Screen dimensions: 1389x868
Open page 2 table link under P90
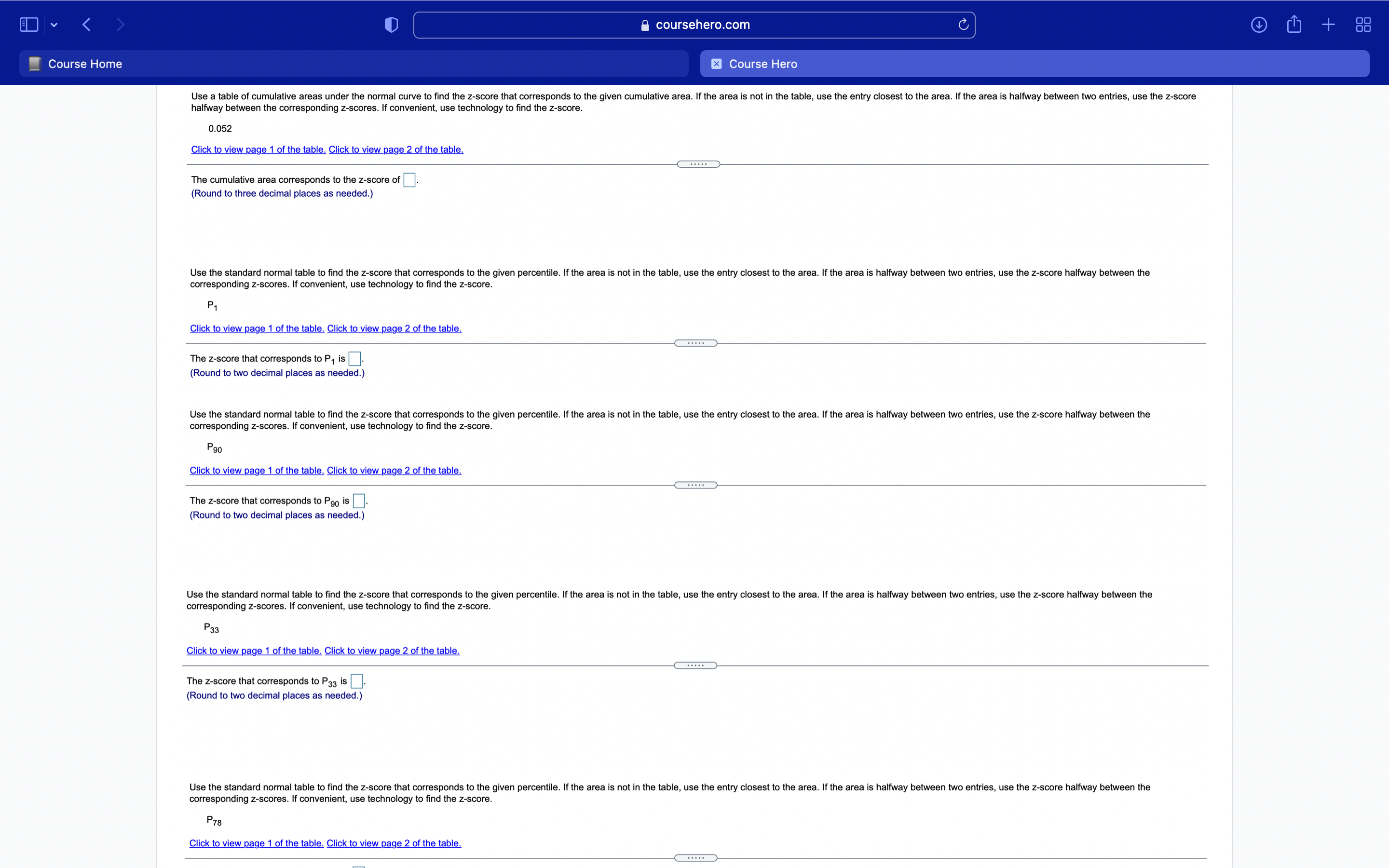[394, 470]
